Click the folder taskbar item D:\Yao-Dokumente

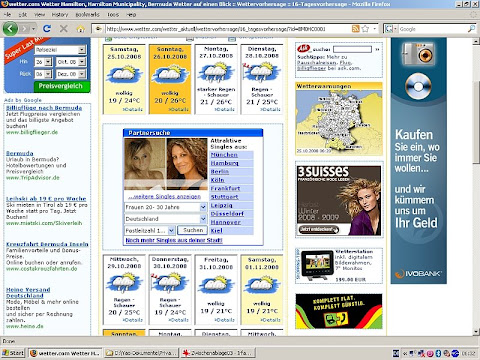pyautogui.click(x=142, y=353)
